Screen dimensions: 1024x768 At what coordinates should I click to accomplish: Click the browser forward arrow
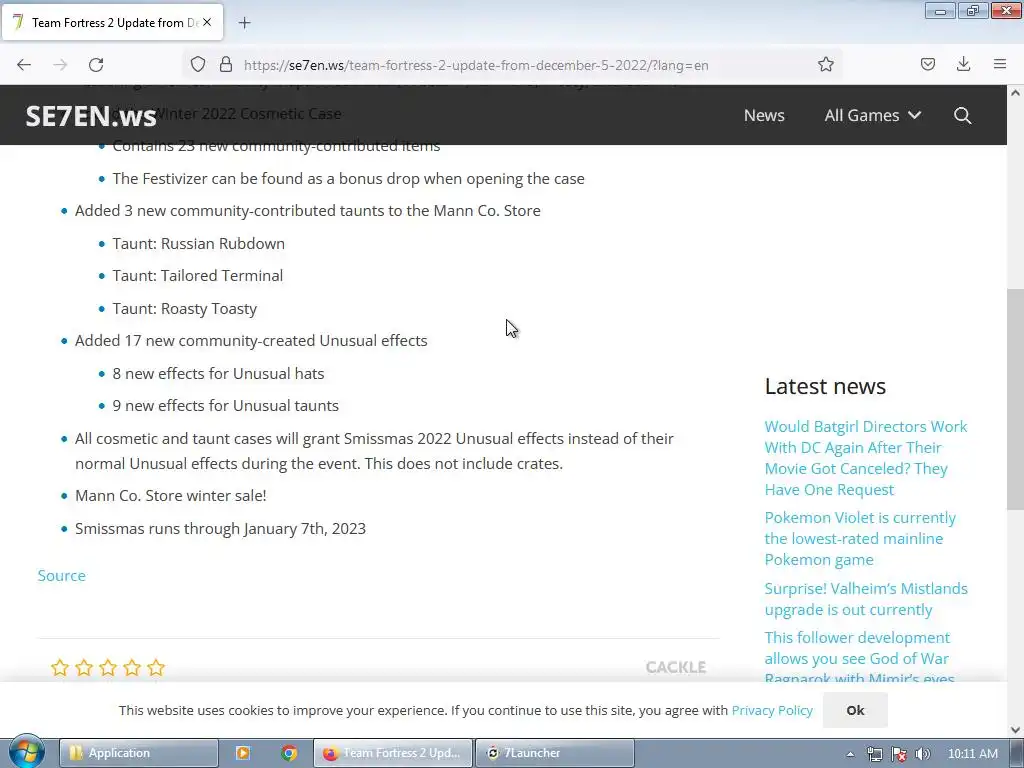pos(60,65)
